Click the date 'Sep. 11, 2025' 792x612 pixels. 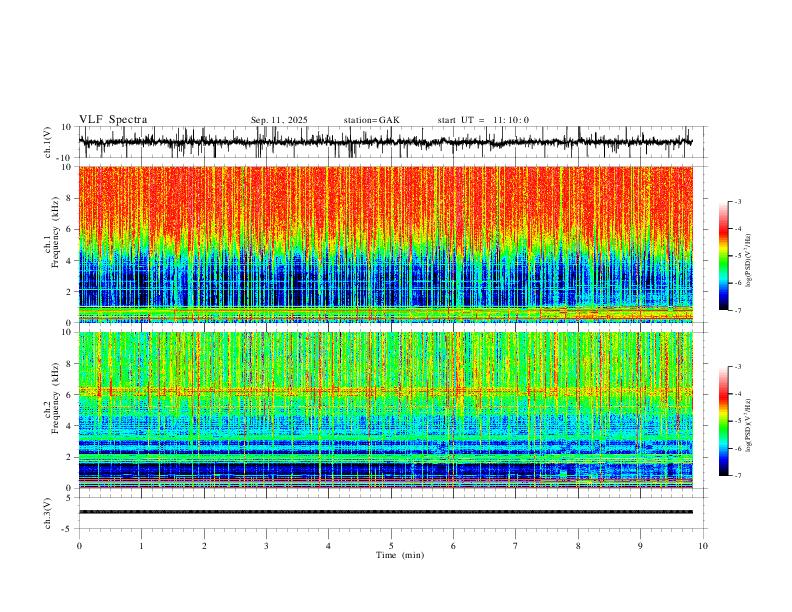coord(279,120)
